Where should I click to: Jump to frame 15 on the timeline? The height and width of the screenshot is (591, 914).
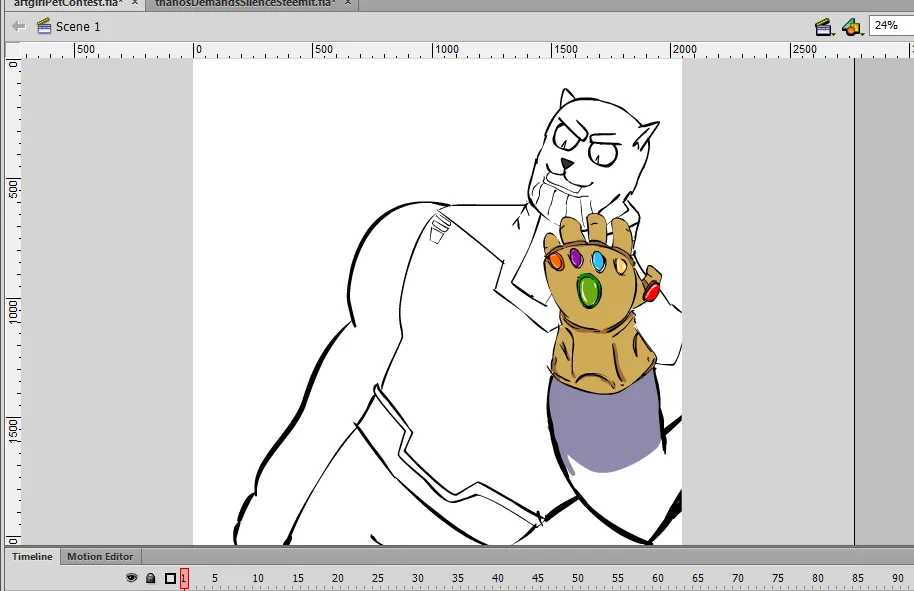pos(298,578)
